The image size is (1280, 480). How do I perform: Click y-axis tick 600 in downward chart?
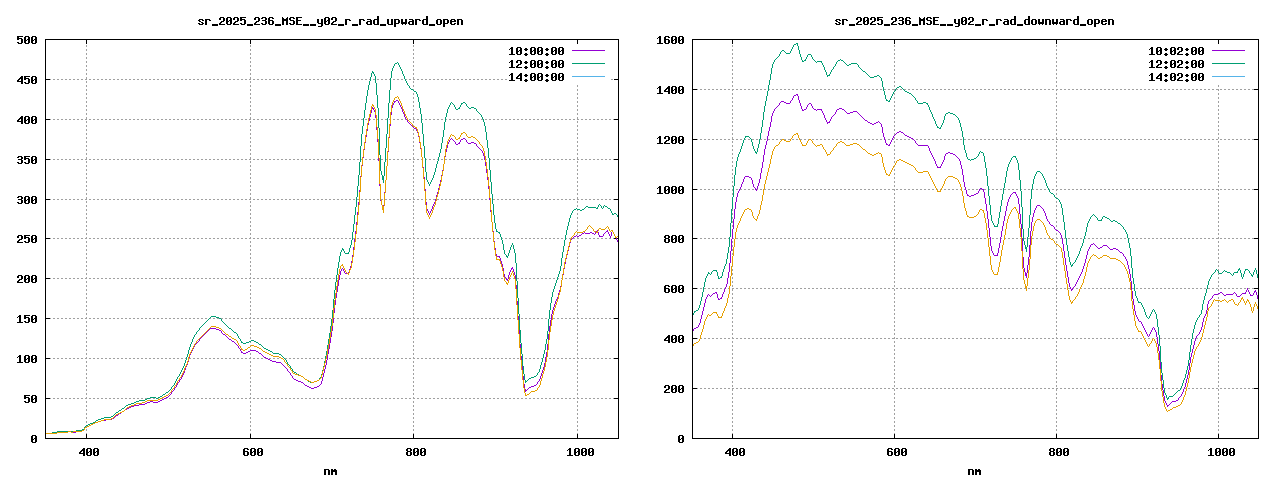point(673,289)
